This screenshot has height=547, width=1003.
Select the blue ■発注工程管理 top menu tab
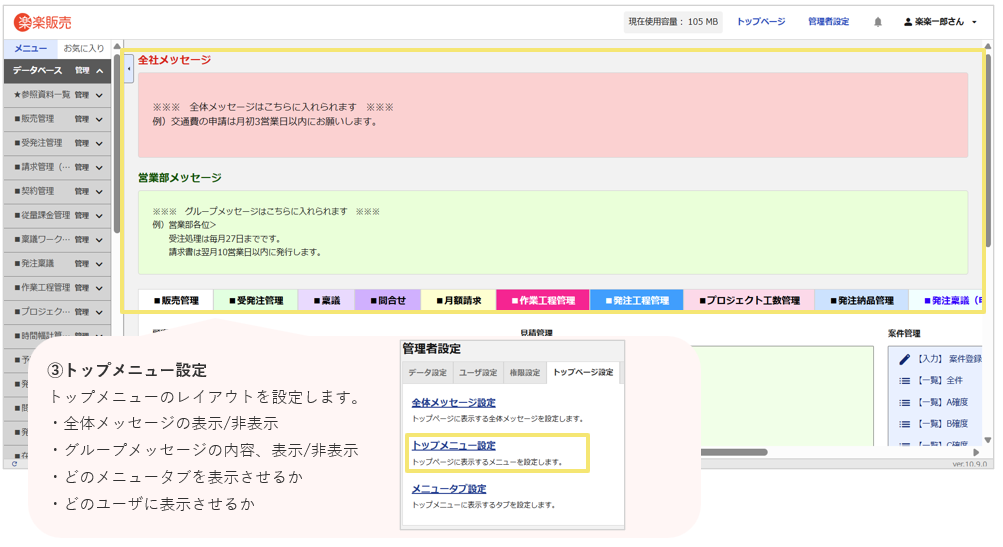637,300
